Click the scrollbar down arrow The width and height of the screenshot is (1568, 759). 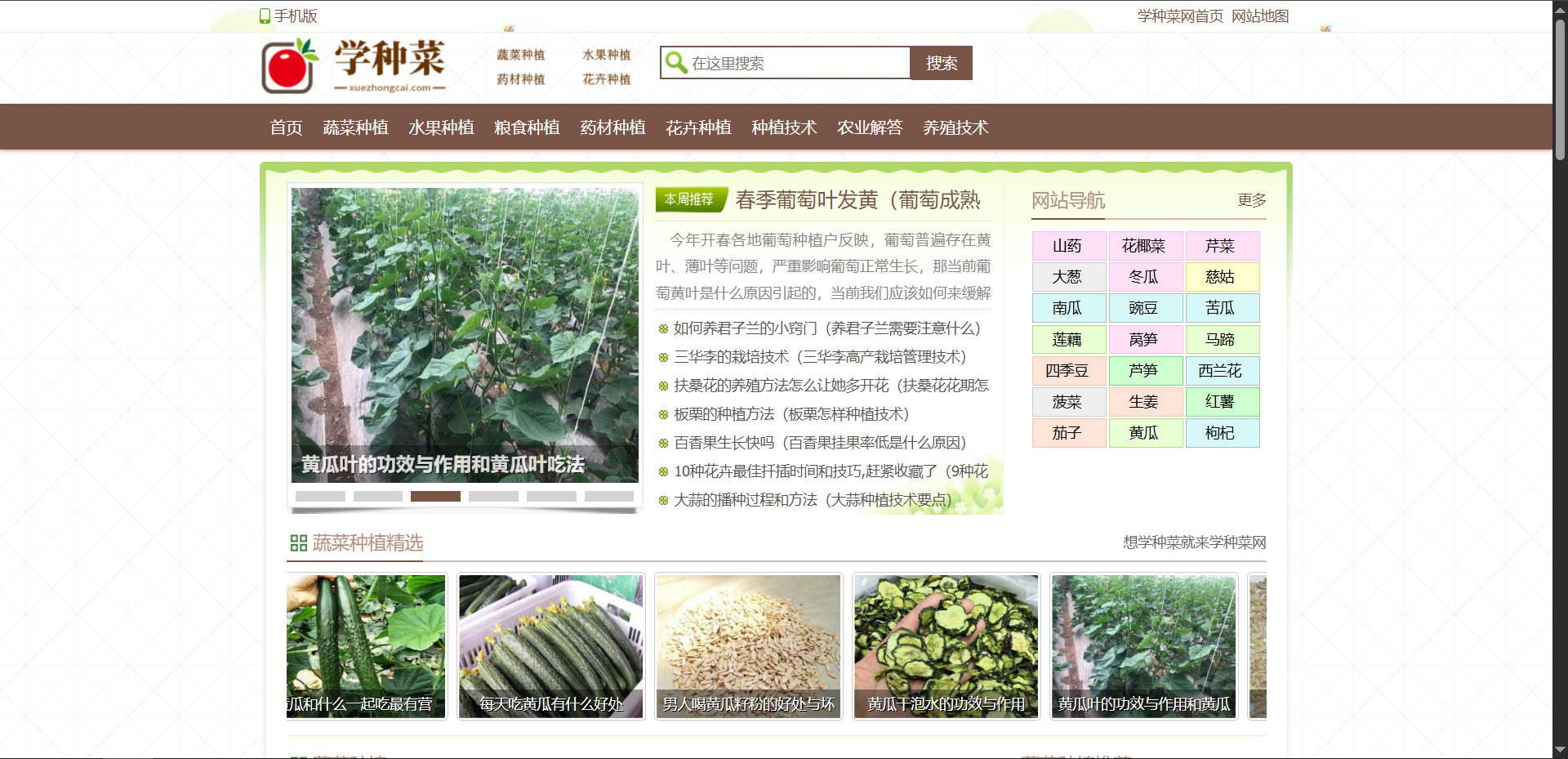tap(1560, 750)
